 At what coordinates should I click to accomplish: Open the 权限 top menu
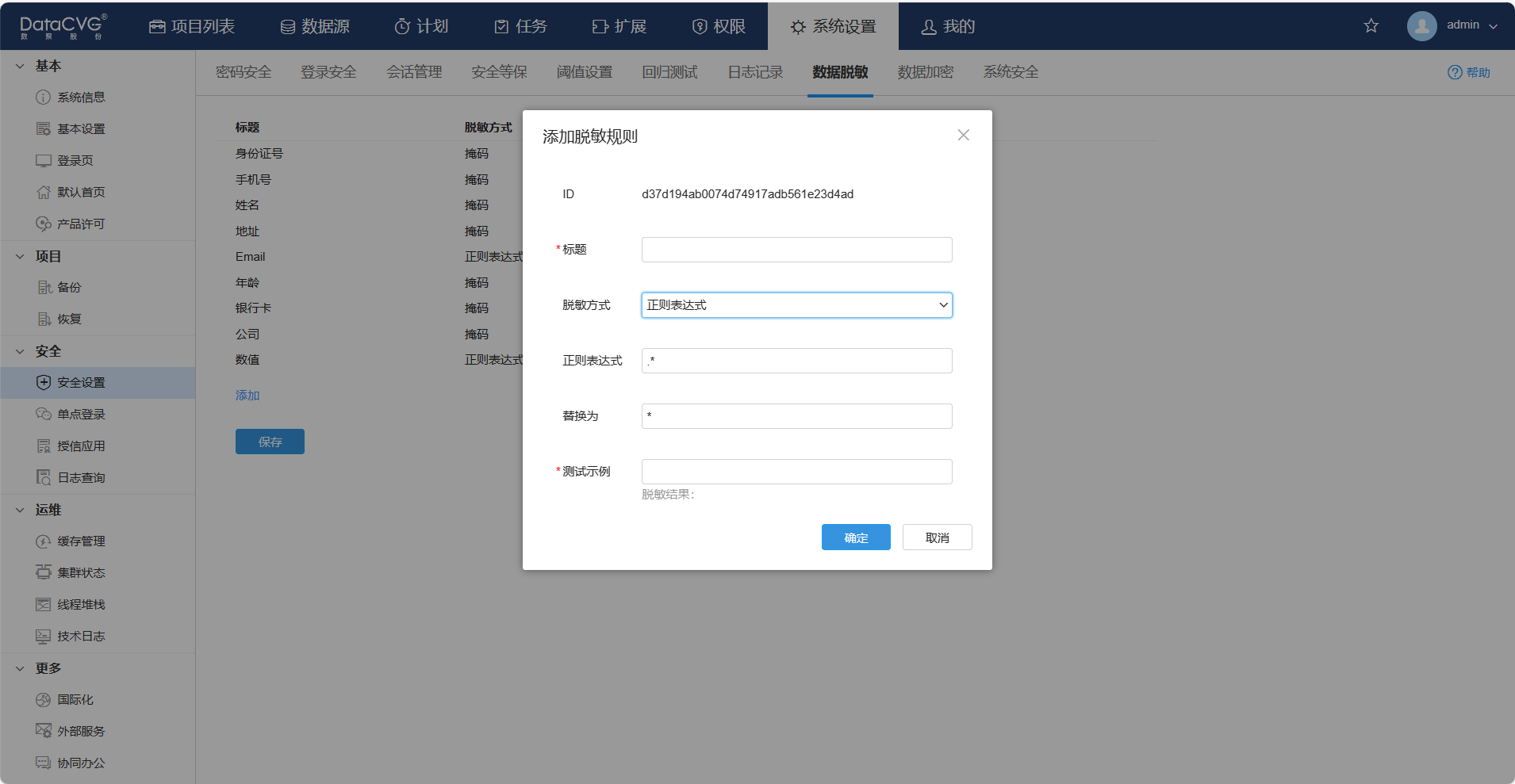(x=719, y=26)
